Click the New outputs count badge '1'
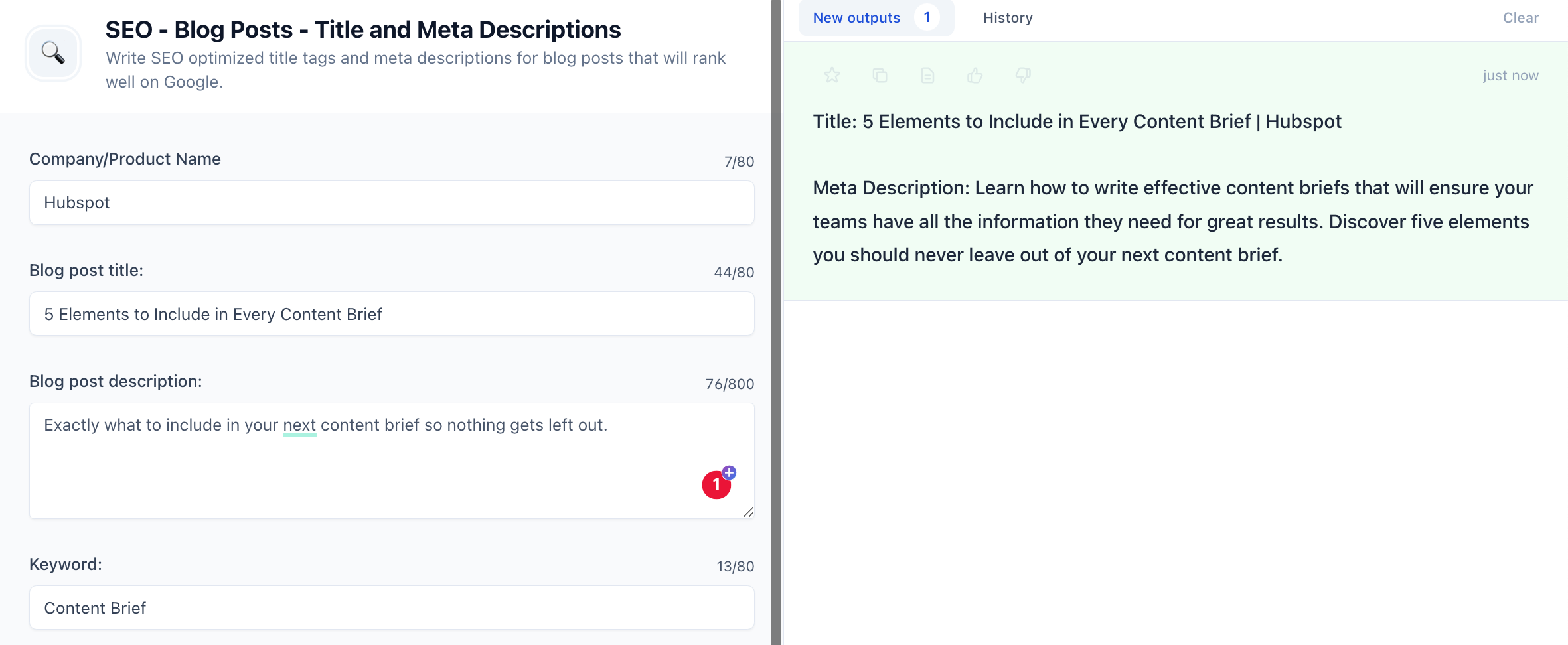Screen dimensions: 1568x645 927,17
